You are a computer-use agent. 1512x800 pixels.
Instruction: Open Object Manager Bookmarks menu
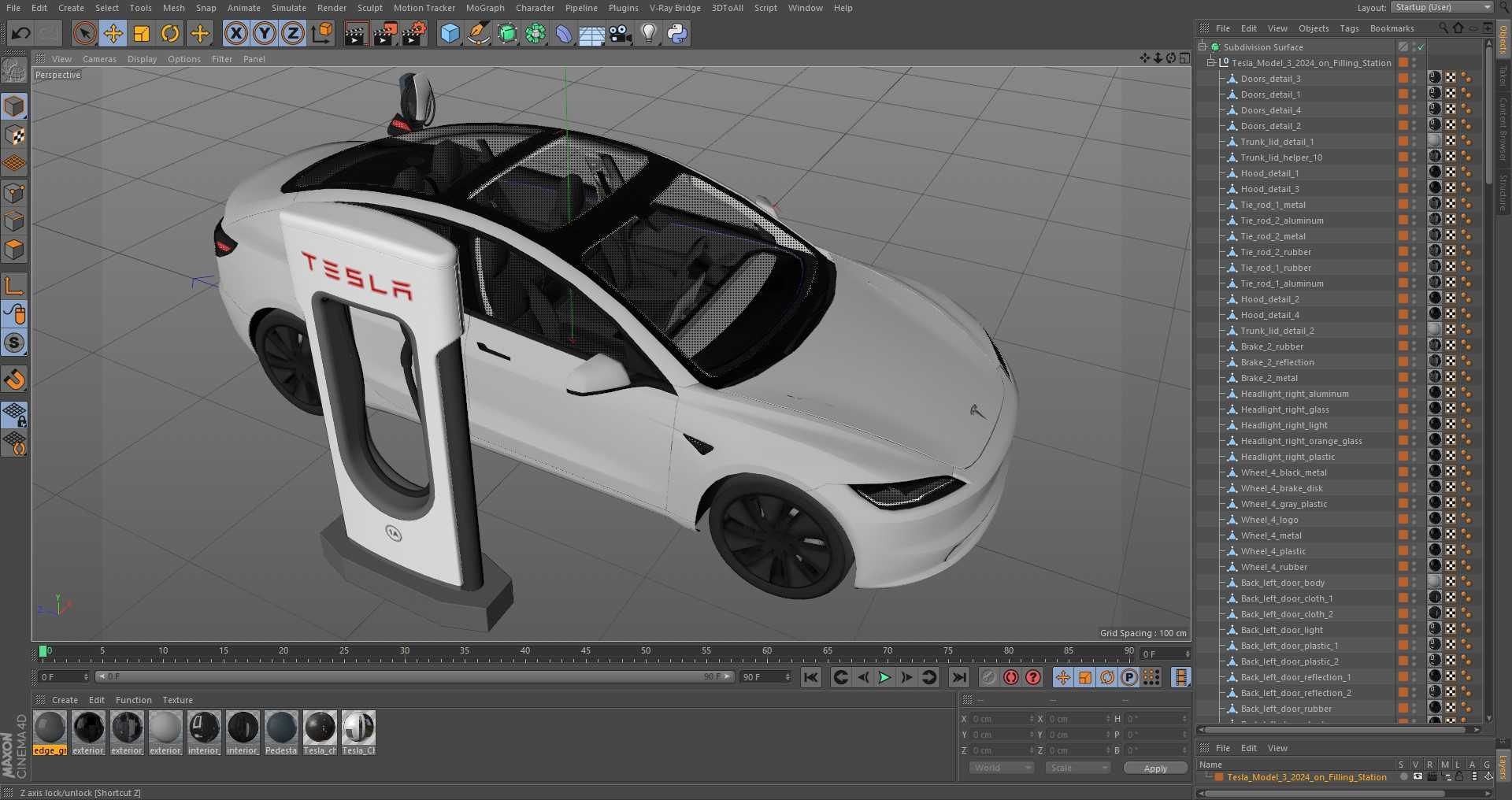pyautogui.click(x=1392, y=28)
